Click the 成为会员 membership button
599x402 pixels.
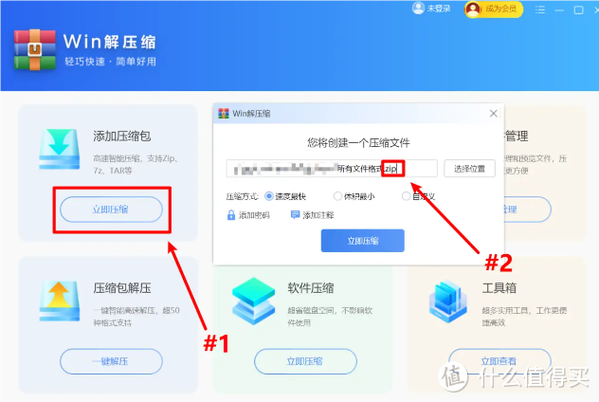(x=494, y=9)
